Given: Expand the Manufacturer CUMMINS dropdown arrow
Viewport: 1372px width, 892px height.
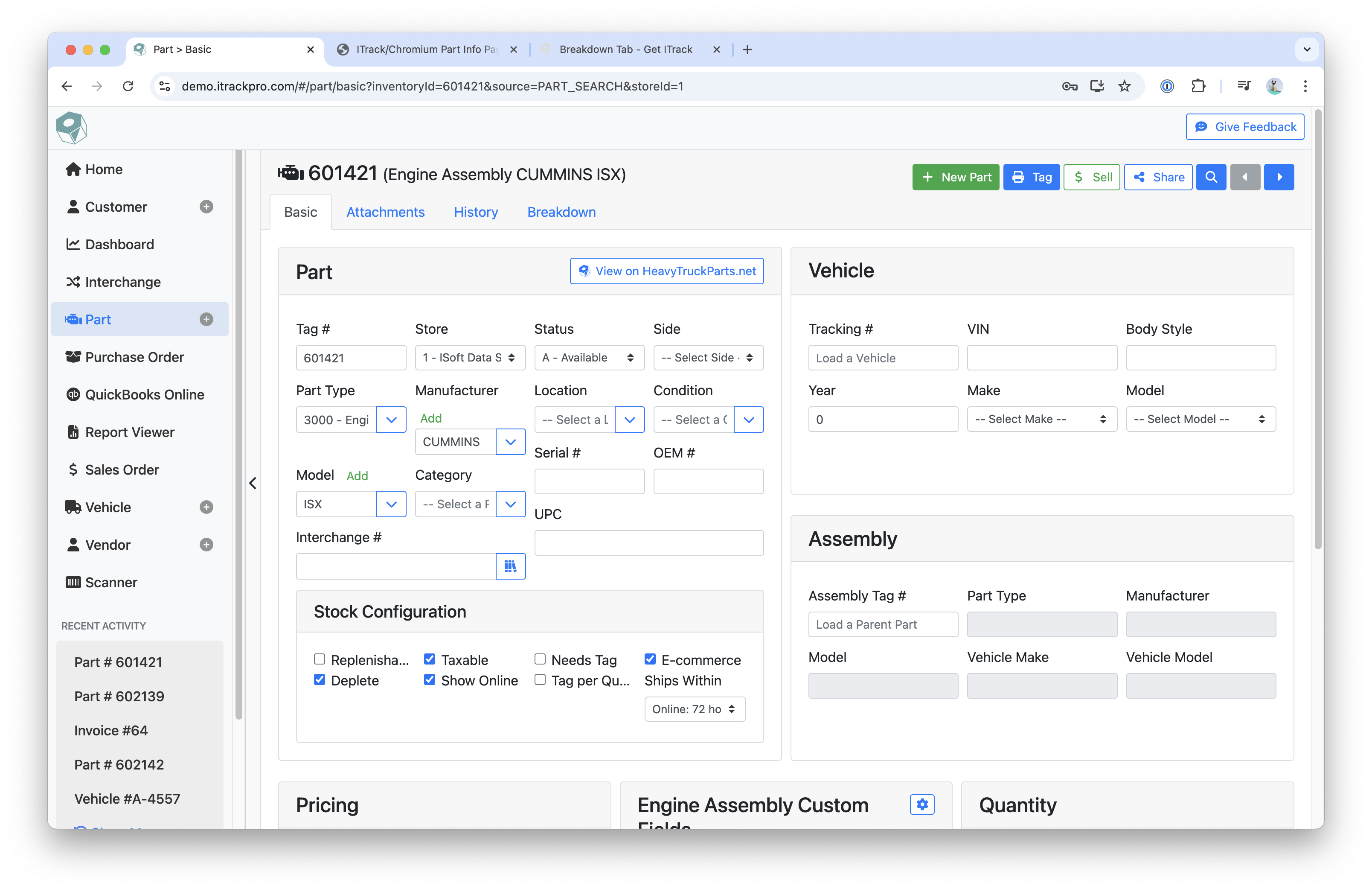Looking at the screenshot, I should 510,442.
